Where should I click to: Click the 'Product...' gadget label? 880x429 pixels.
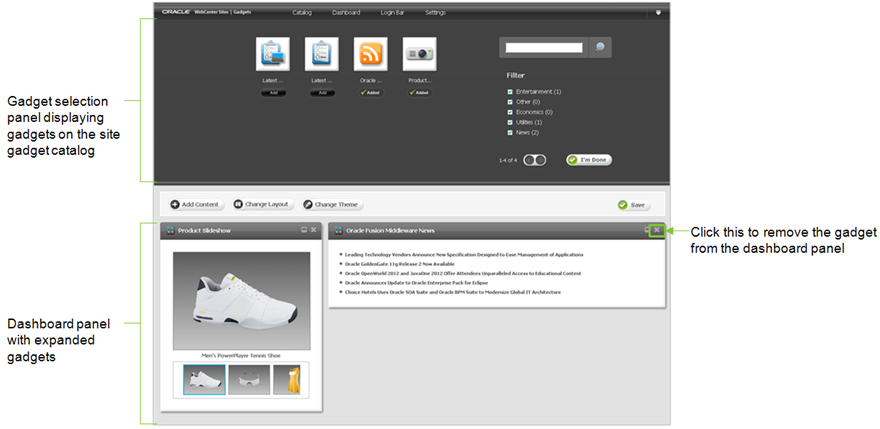coord(420,80)
